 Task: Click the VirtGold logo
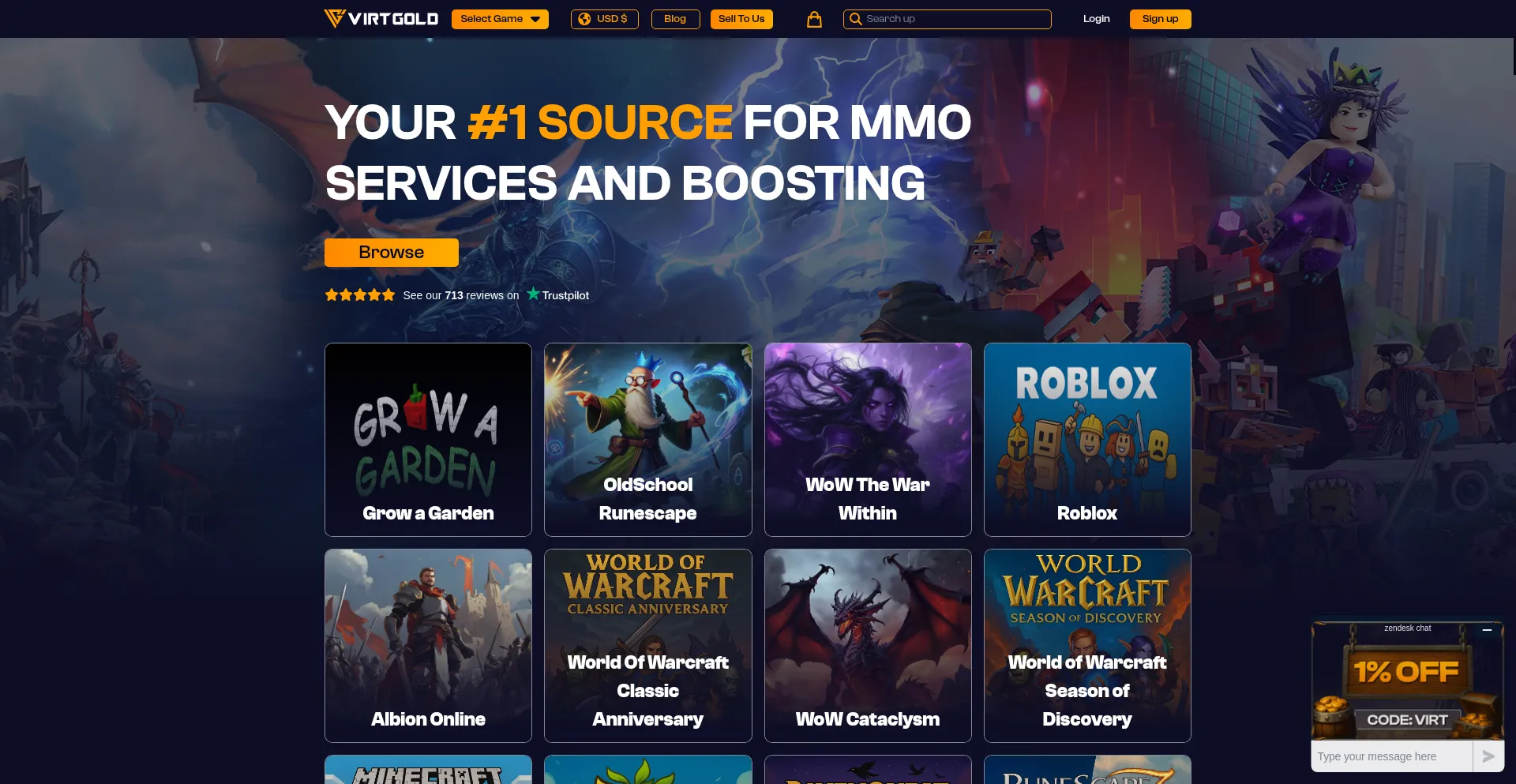(381, 18)
